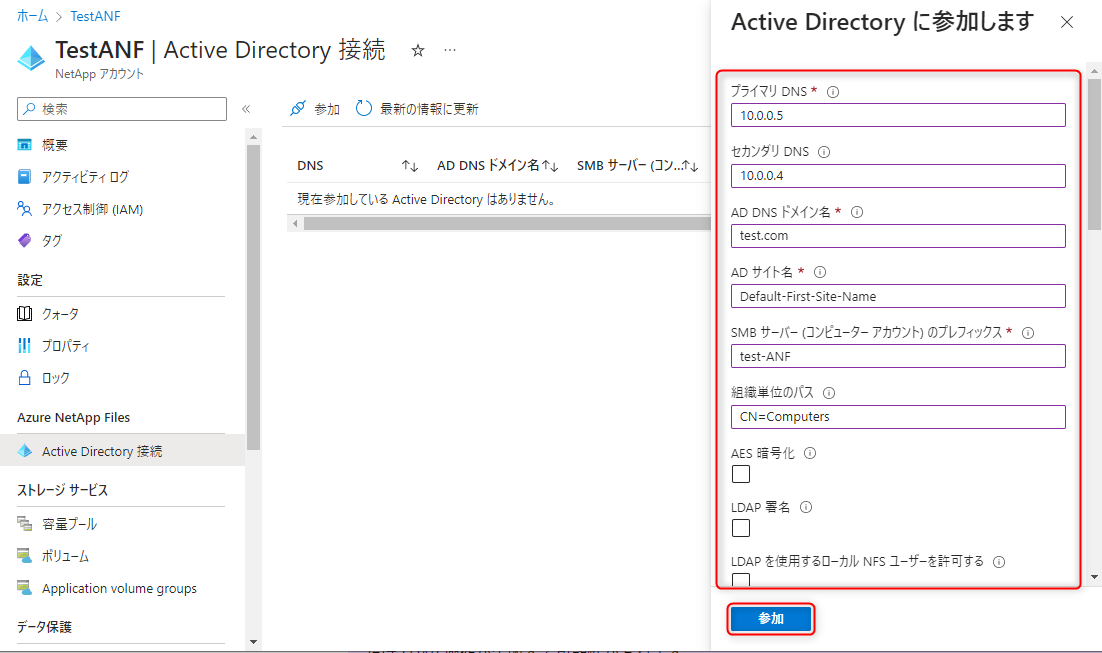The image size is (1102, 653).
Task: Select Active Directory 接続 in the sidebar
Action: point(121,451)
